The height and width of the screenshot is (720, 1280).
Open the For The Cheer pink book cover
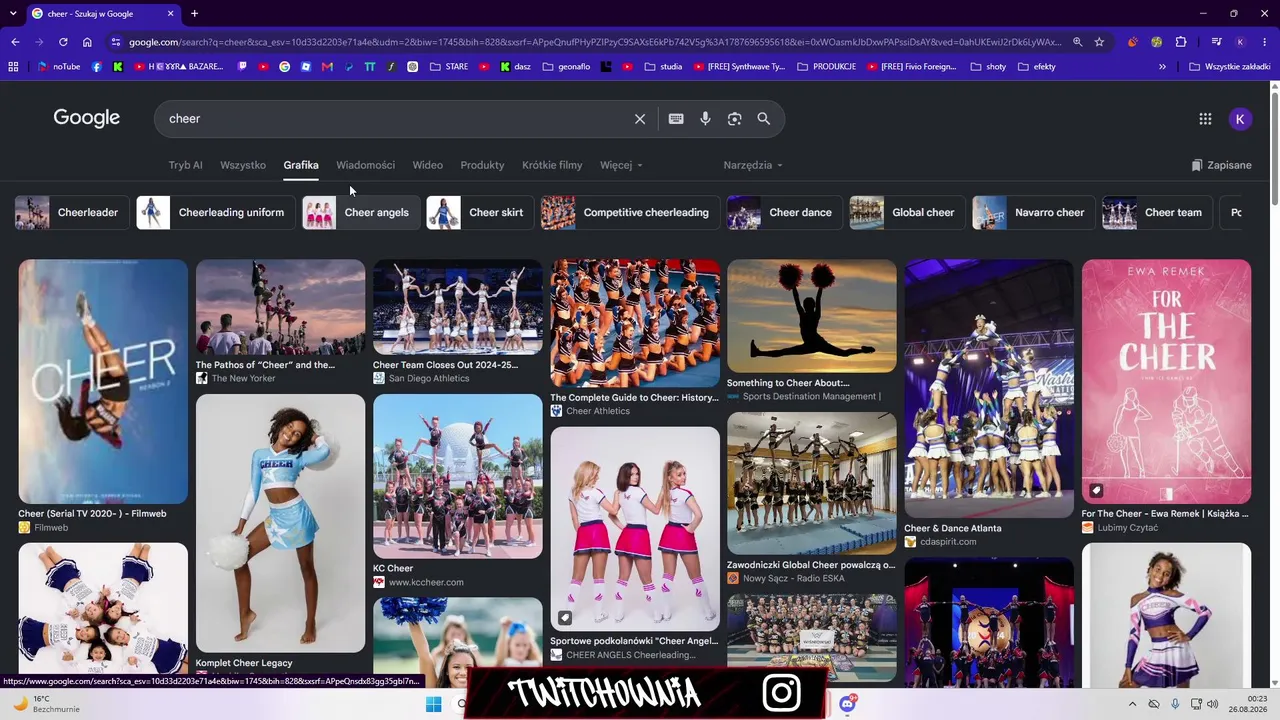pyautogui.click(x=1166, y=382)
